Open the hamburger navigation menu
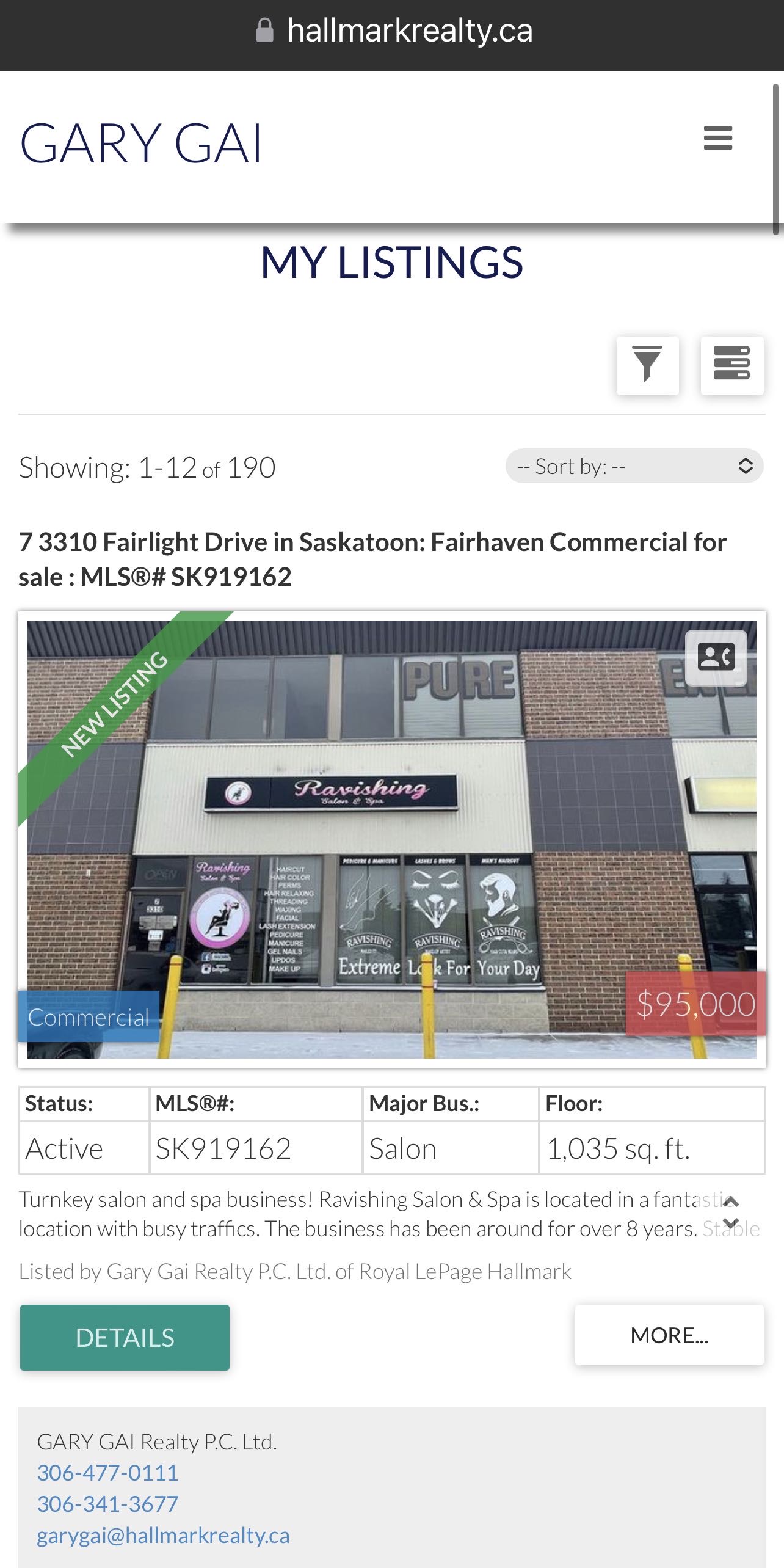This screenshot has width=784, height=1568. pyautogui.click(x=717, y=138)
